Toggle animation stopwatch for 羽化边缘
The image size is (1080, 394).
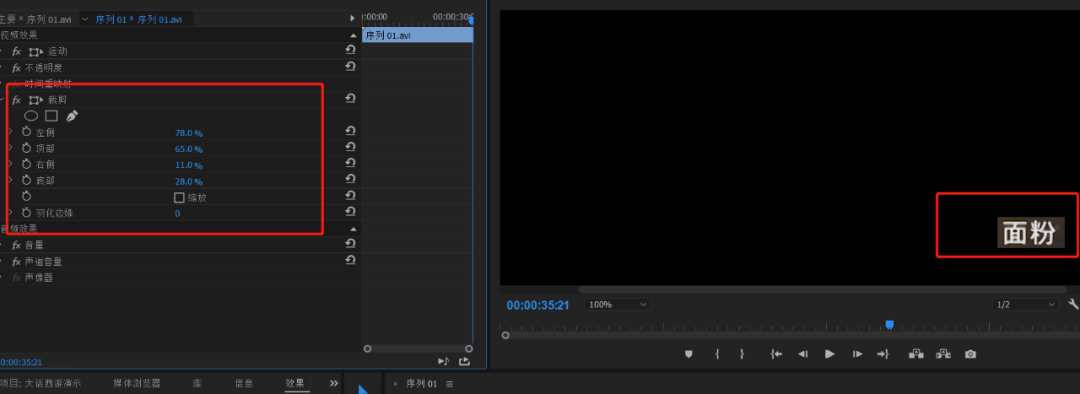(27, 213)
